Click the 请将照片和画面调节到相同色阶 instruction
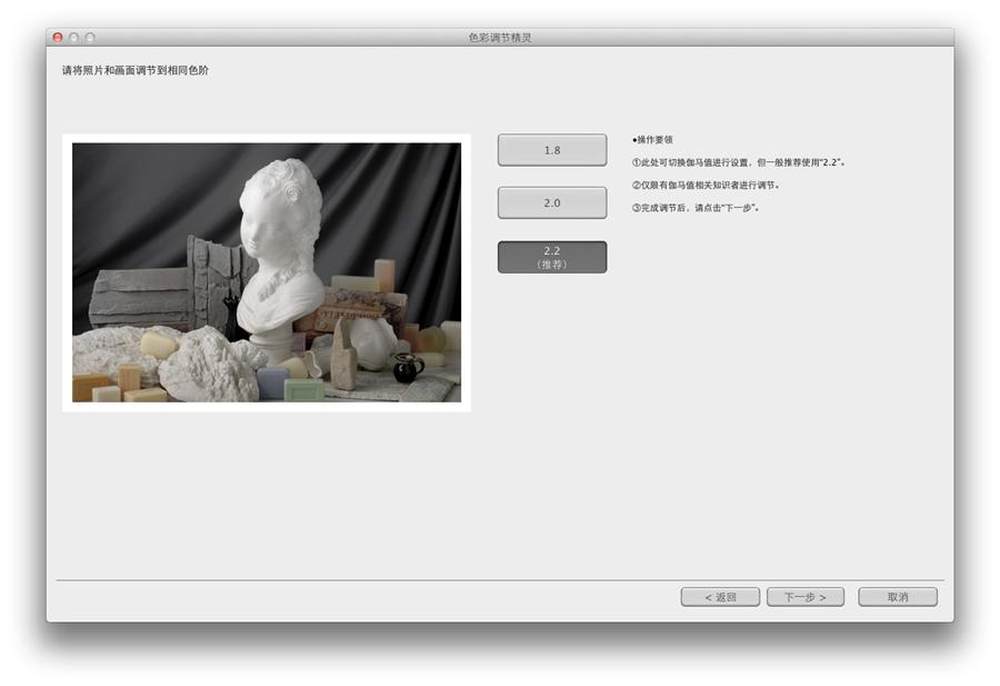 pyautogui.click(x=135, y=70)
